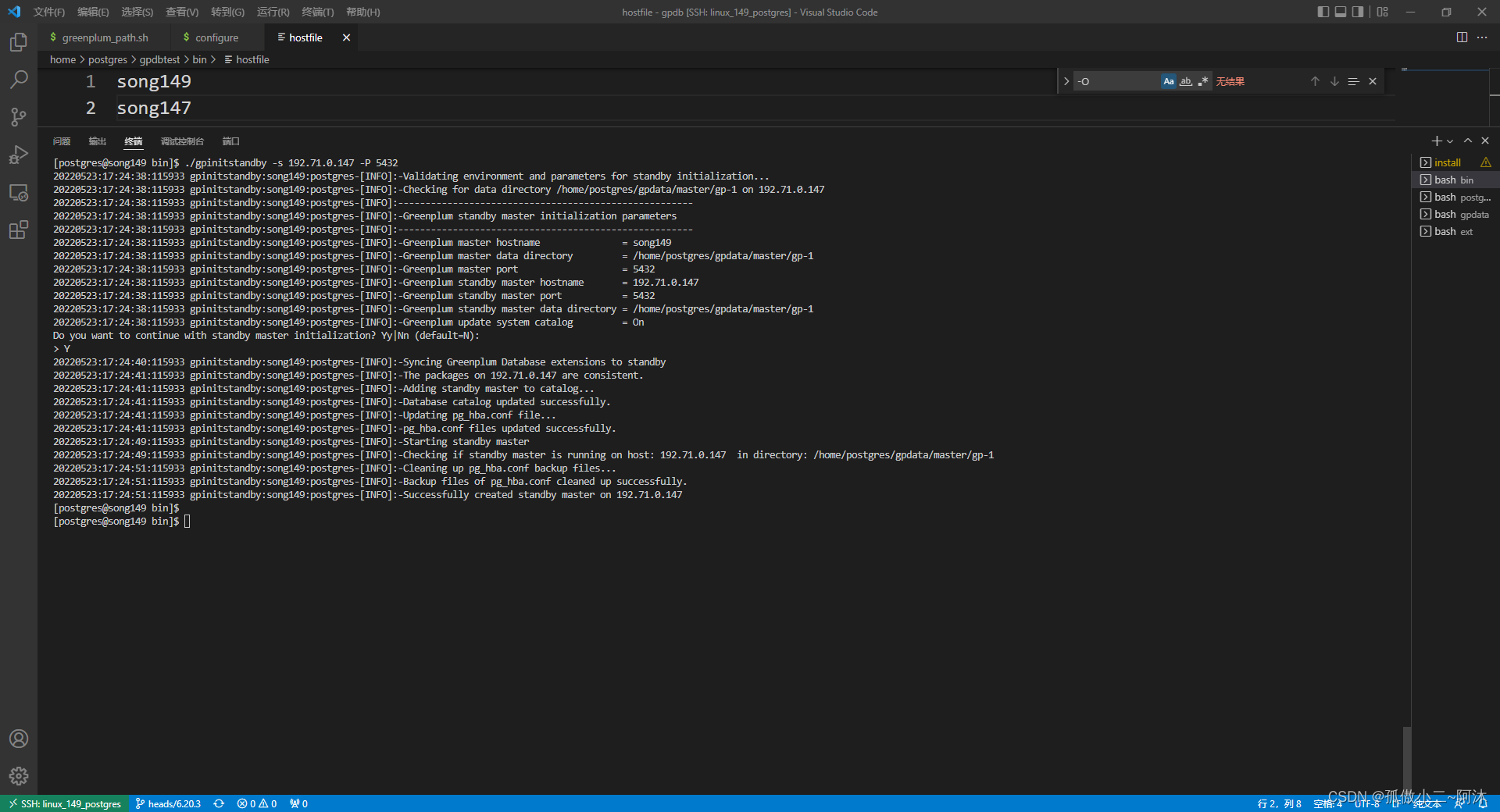Open the Manage gear settings icon
The height and width of the screenshot is (812, 1500).
(x=19, y=776)
